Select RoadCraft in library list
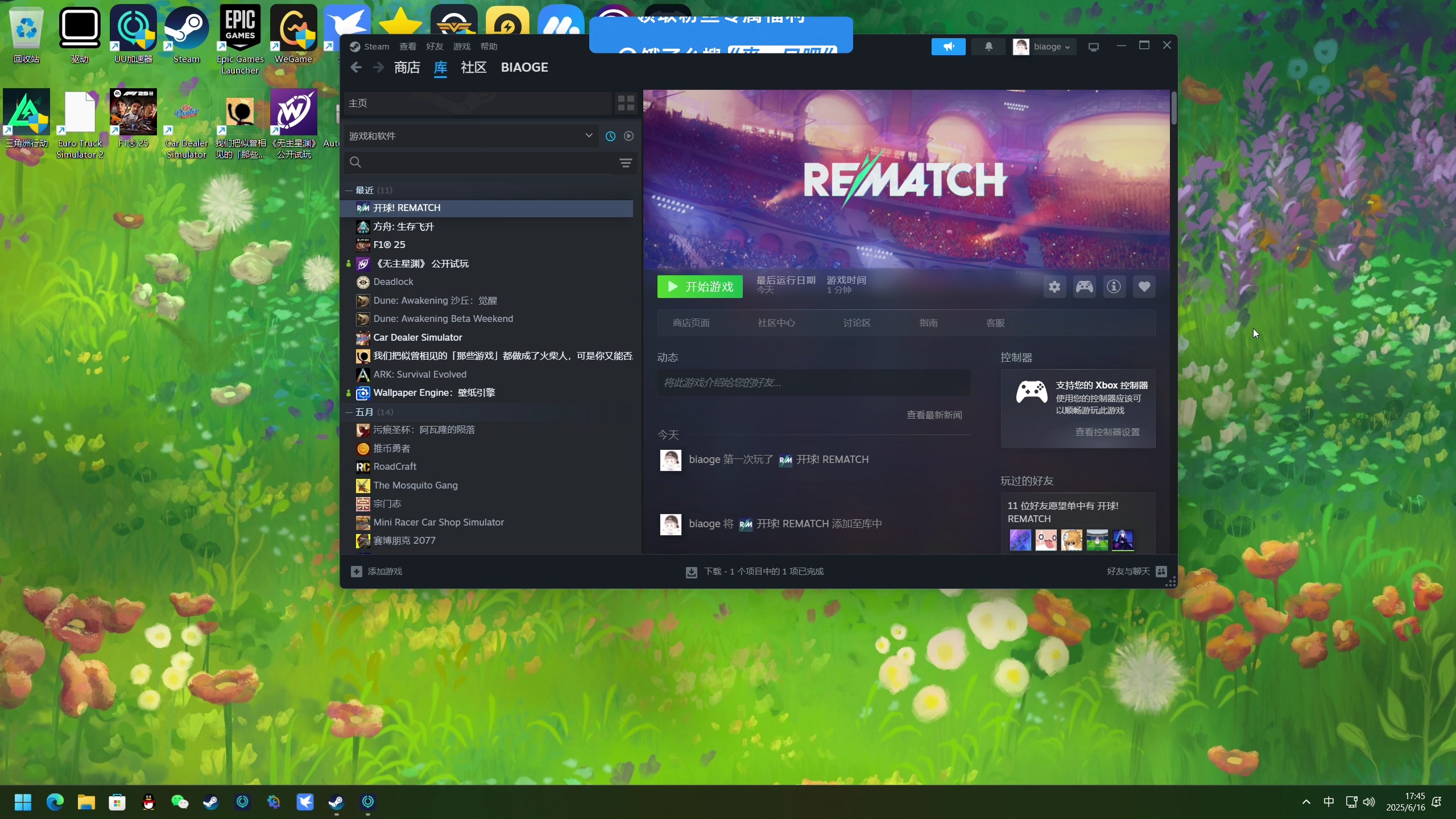 point(486,467)
